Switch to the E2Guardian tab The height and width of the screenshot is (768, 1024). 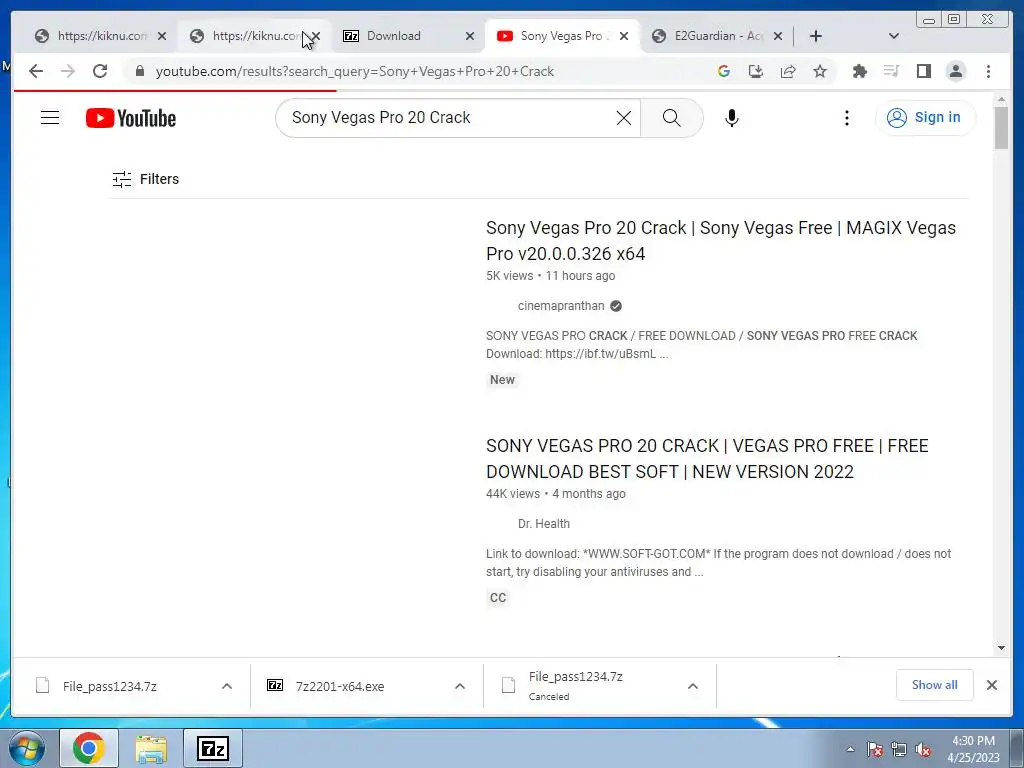(x=710, y=36)
